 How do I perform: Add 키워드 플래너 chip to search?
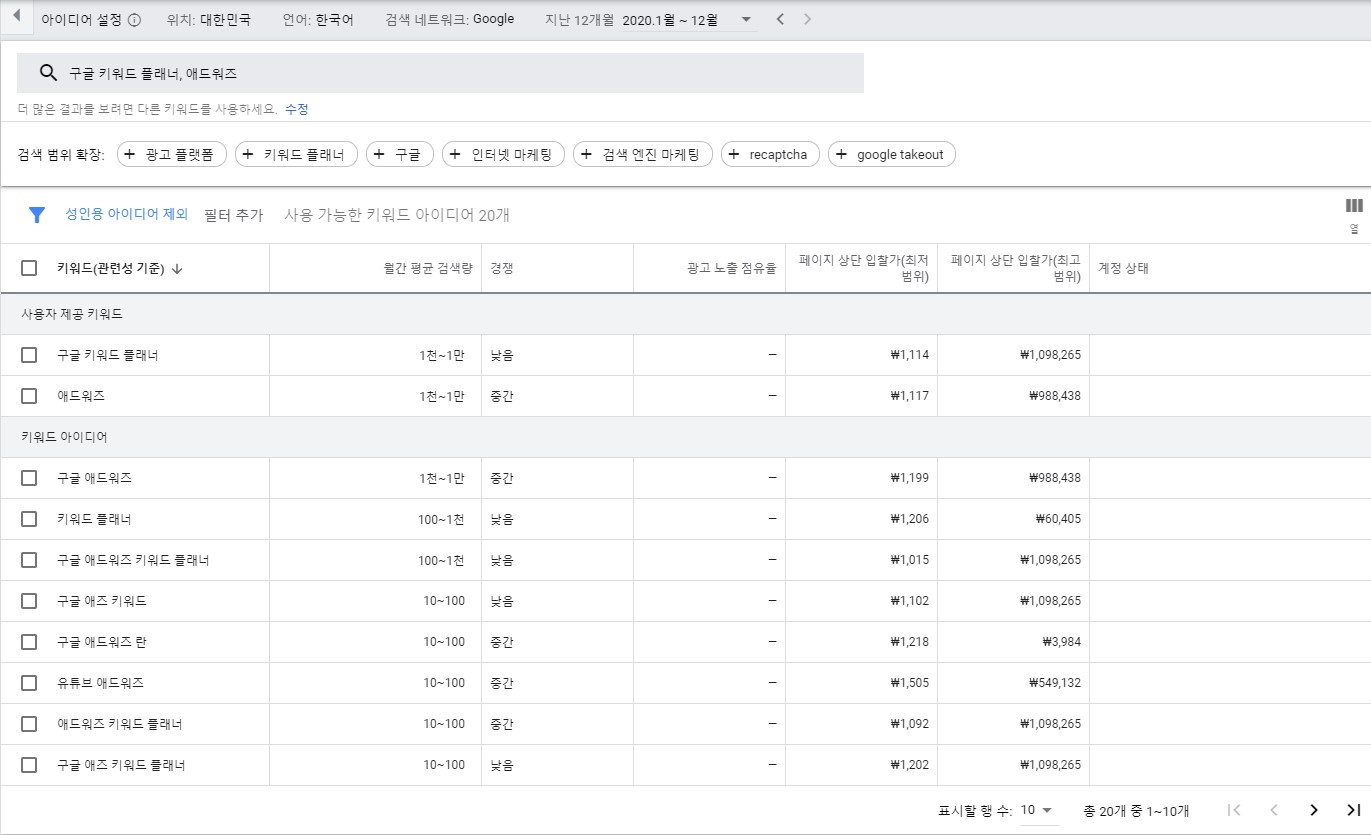296,154
